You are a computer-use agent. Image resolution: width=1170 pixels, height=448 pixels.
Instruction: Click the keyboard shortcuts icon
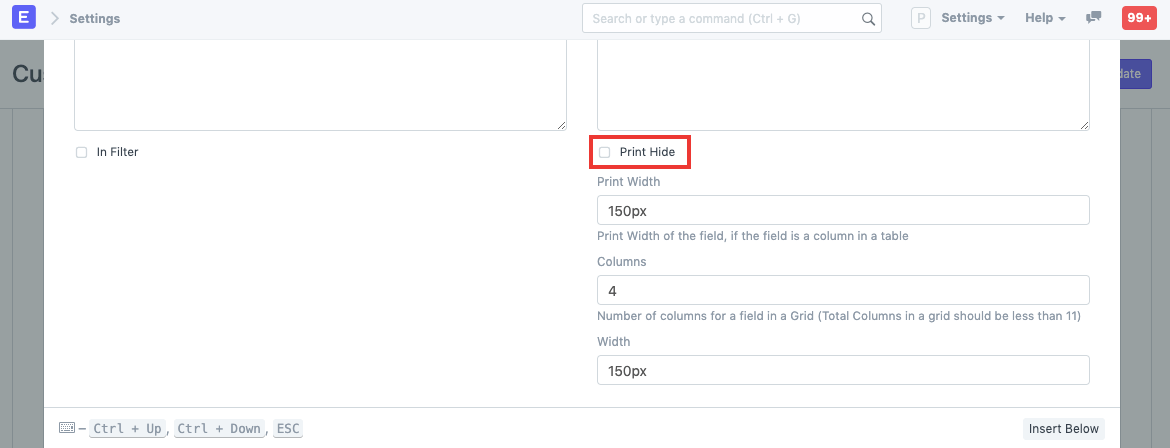[67, 428]
